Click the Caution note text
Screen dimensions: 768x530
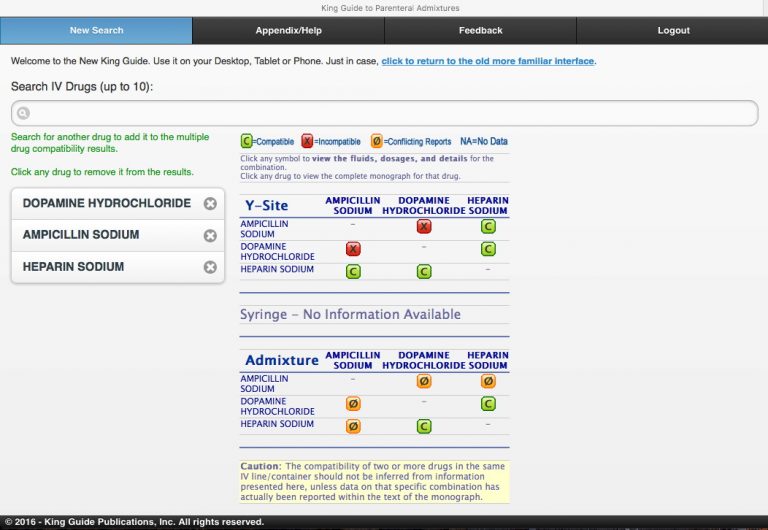tap(374, 482)
